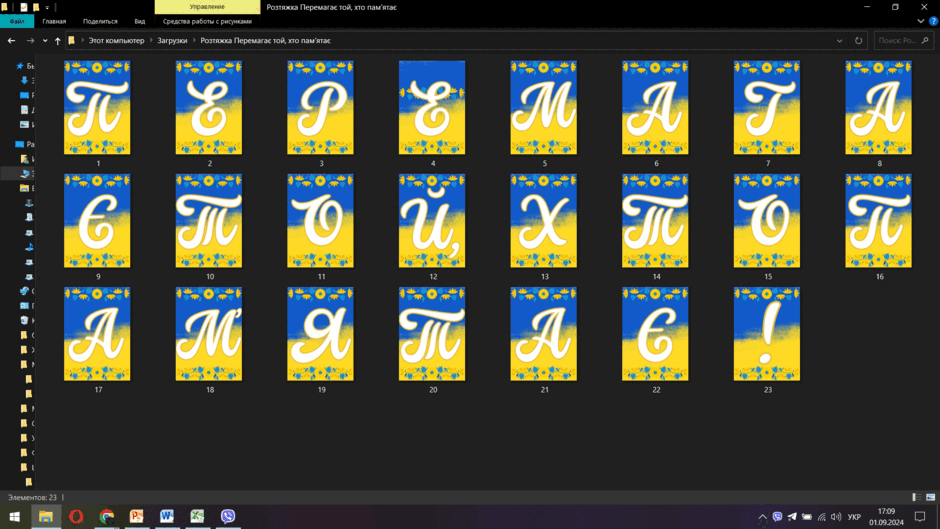Expand the ribbon chevron
Viewport: 940px width, 529px height.
tap(921, 21)
